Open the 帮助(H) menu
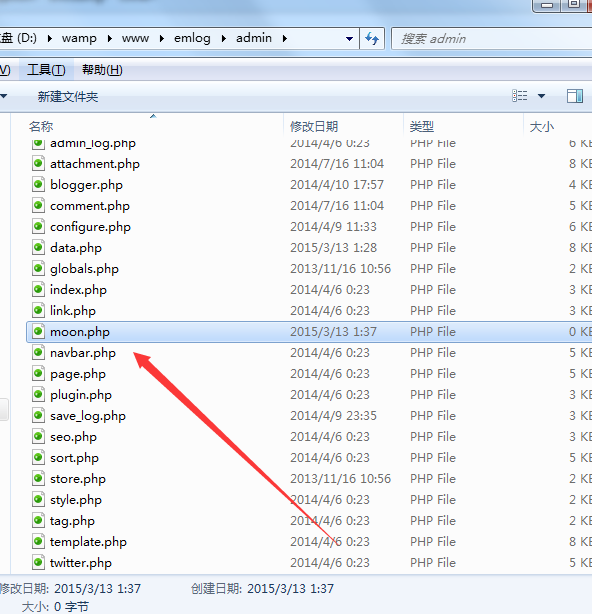Viewport: 592px width, 614px height. [x=102, y=70]
